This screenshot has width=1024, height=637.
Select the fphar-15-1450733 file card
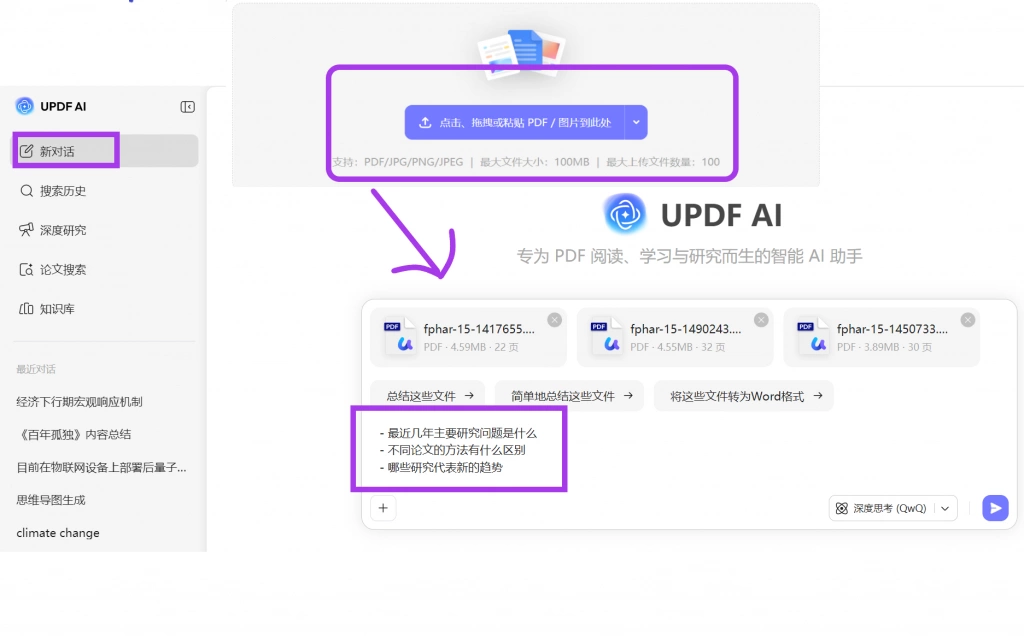(882, 337)
